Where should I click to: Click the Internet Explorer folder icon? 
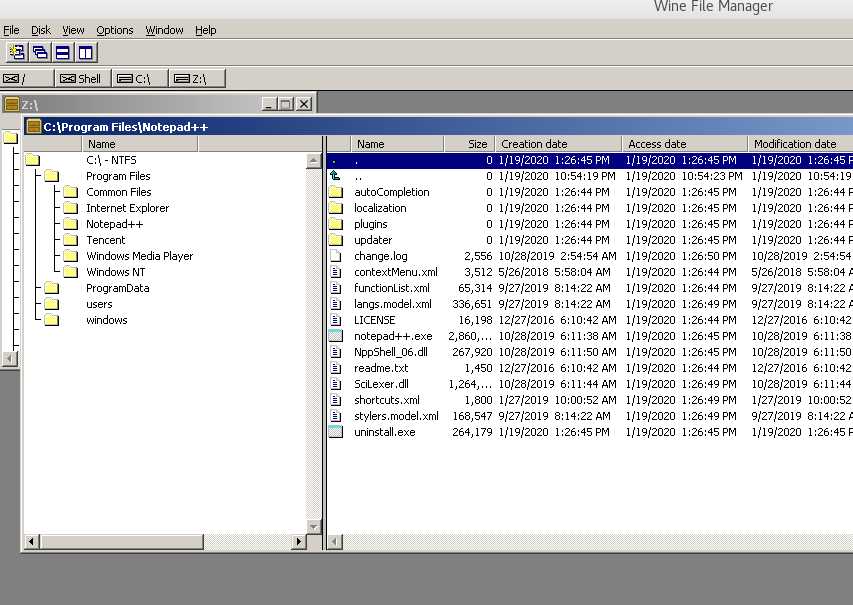(70, 208)
